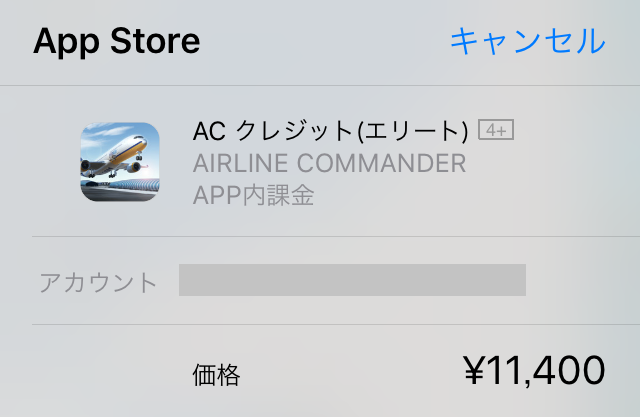This screenshot has width=640, height=417.
Task: Click the word AIRLINE below product title
Action: tap(240, 164)
